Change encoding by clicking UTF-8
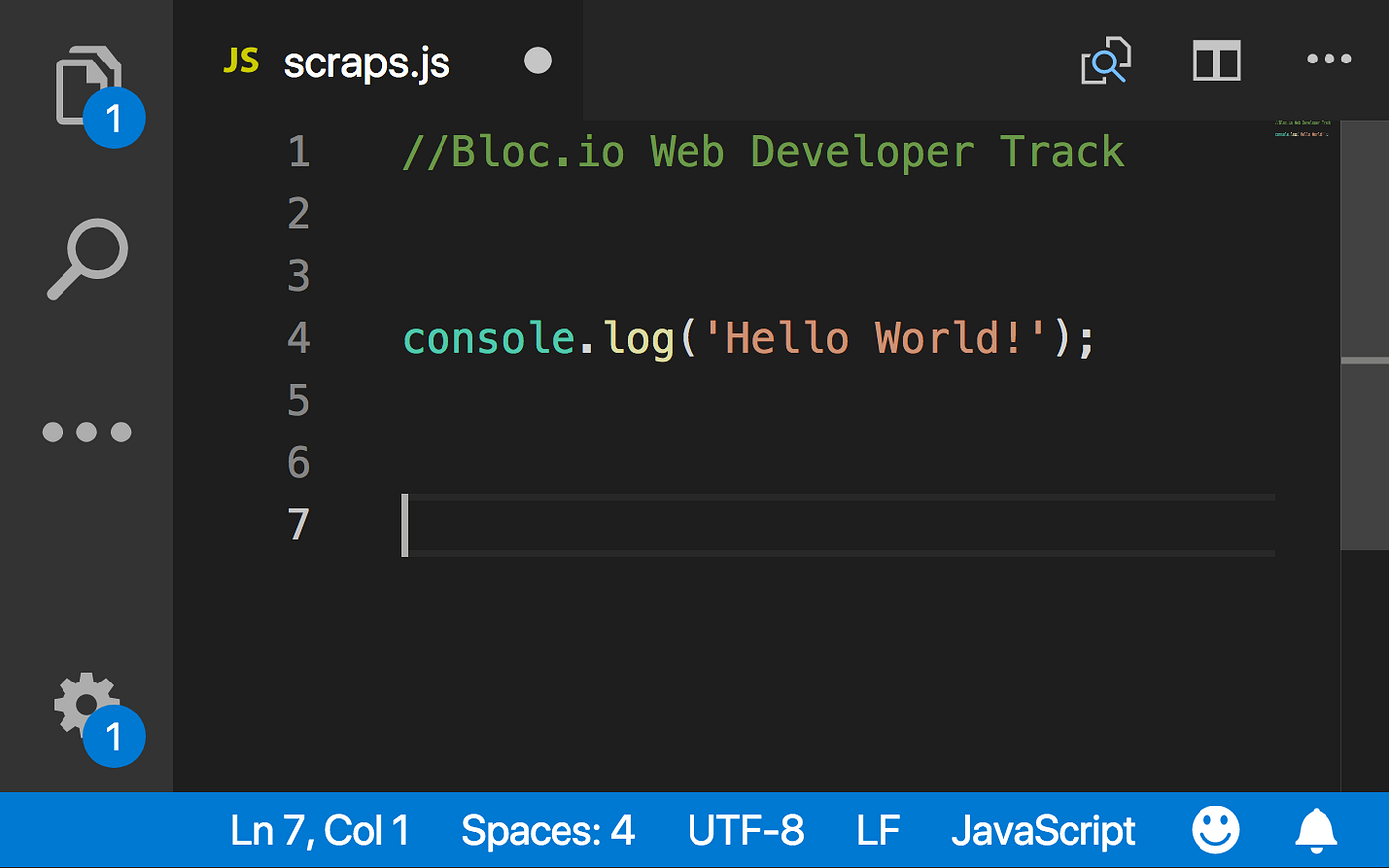 745,830
